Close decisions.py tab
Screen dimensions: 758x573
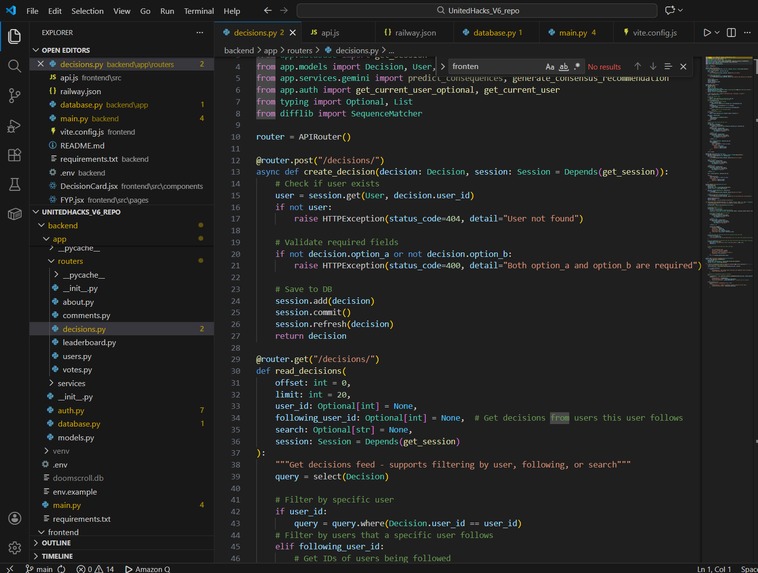coord(292,33)
